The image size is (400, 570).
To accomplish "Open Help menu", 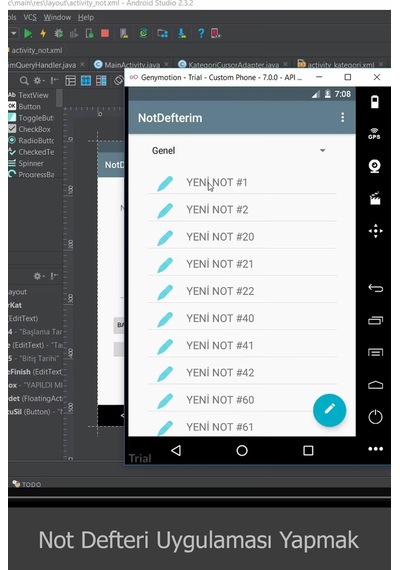I will pyautogui.click(x=86, y=17).
